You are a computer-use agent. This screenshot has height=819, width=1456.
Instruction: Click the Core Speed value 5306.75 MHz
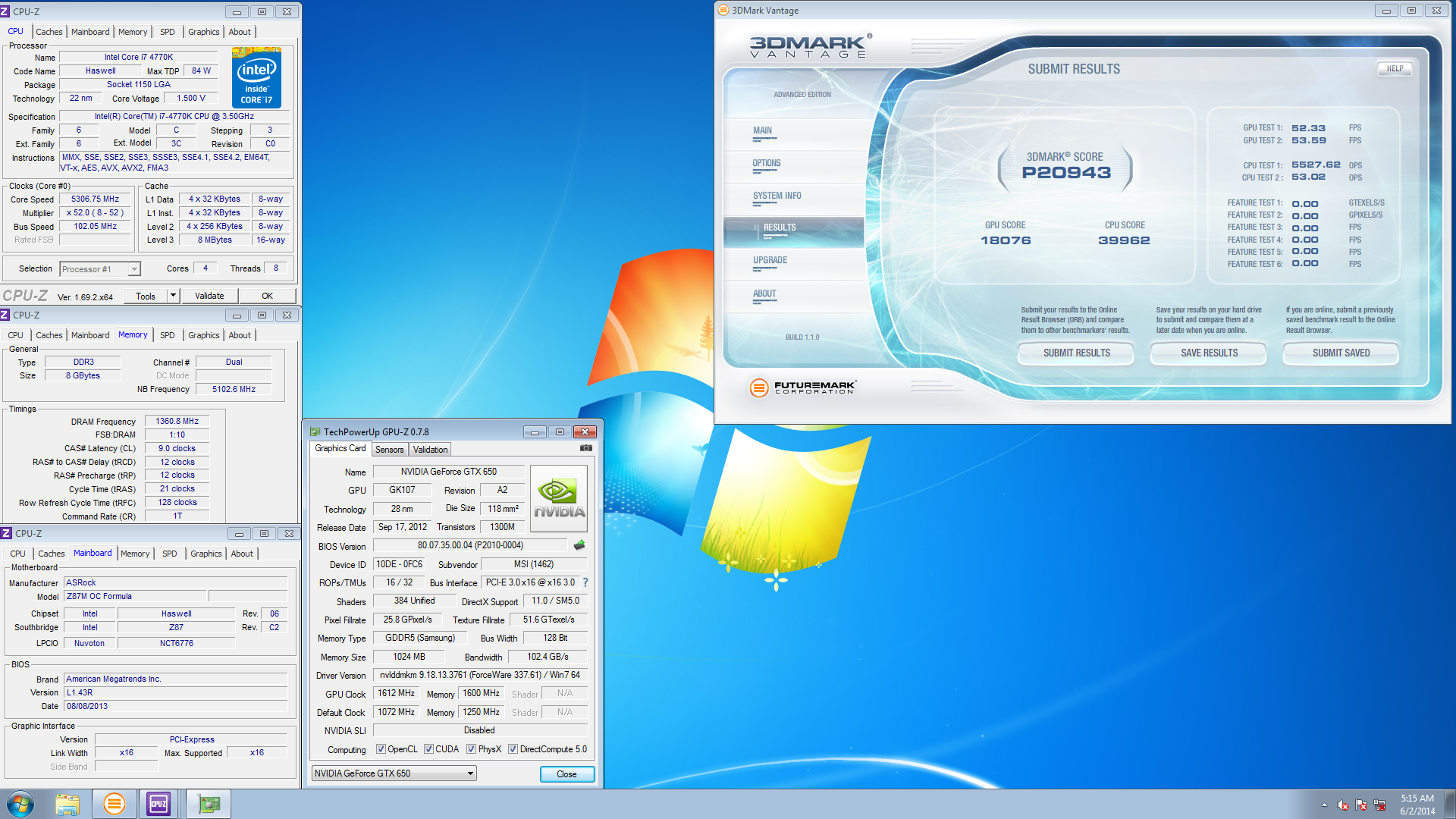tap(96, 199)
